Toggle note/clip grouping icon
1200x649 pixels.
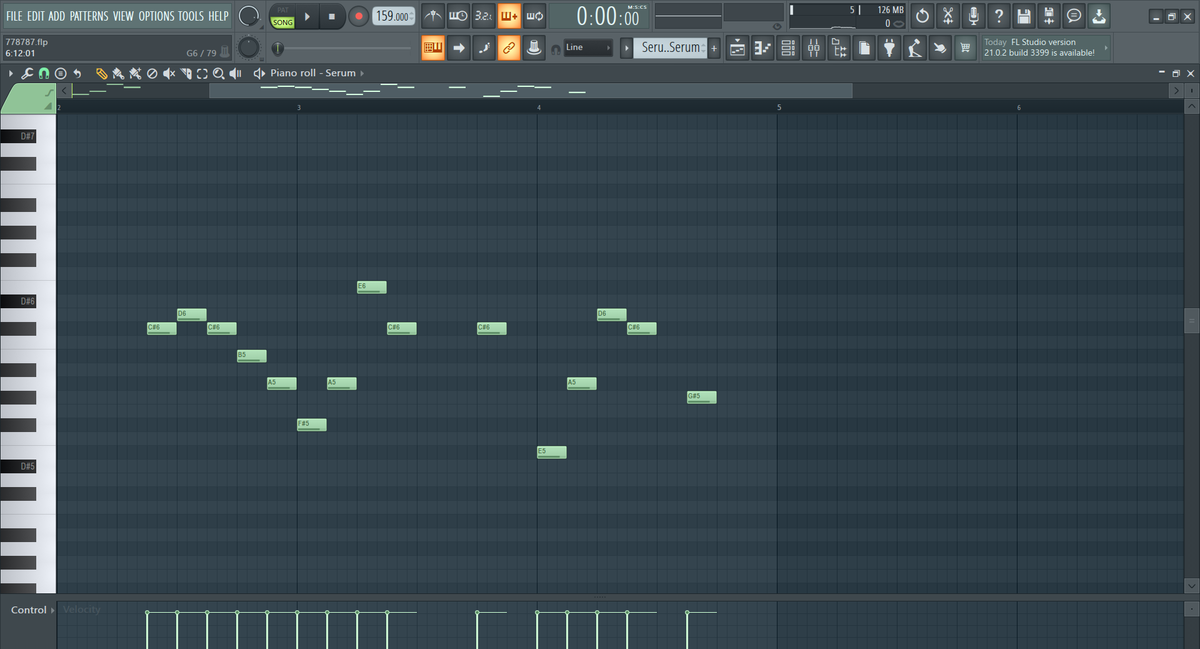tap(483, 47)
